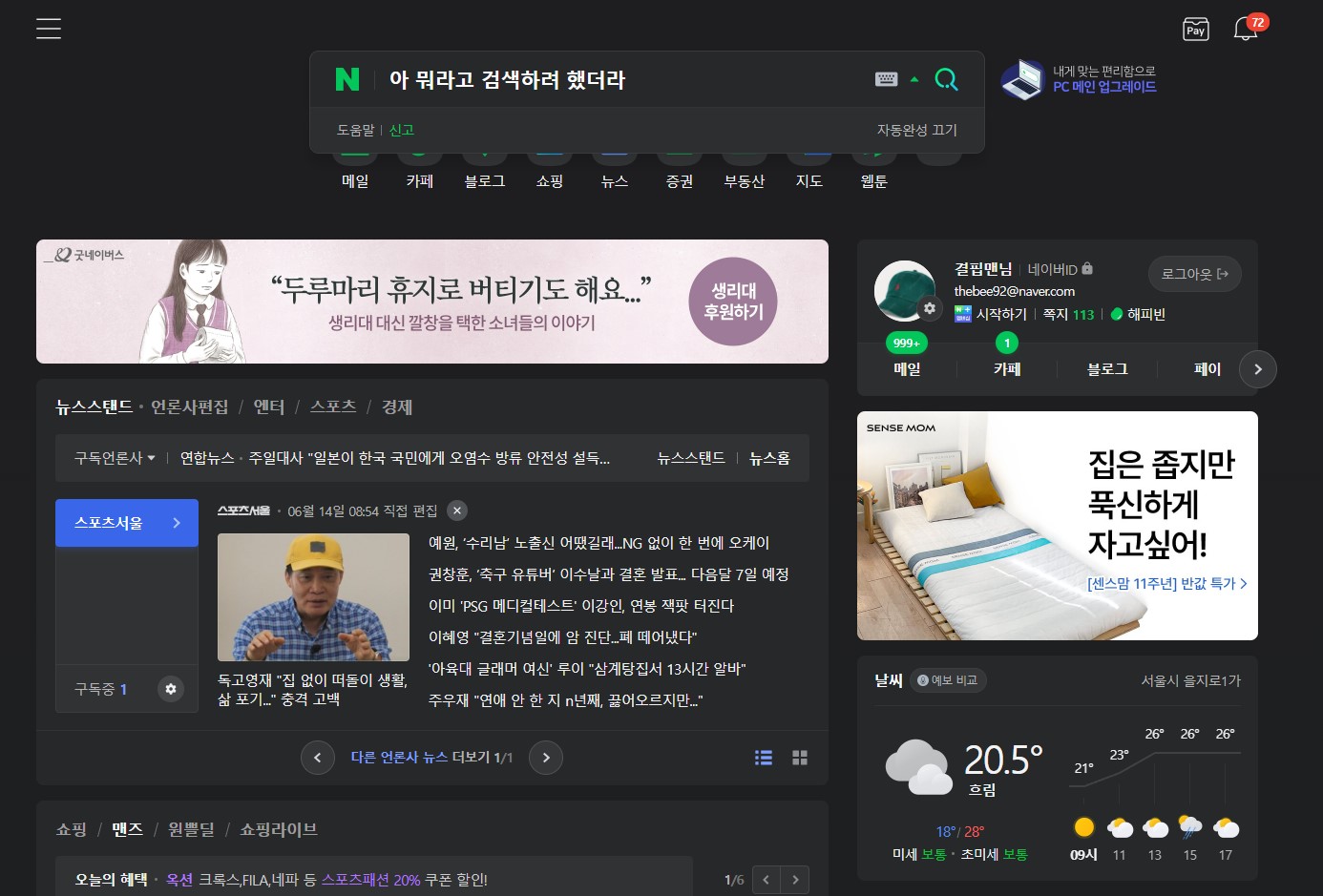The width and height of the screenshot is (1323, 896).
Task: Open 페이 in profile panel
Action: [1207, 369]
